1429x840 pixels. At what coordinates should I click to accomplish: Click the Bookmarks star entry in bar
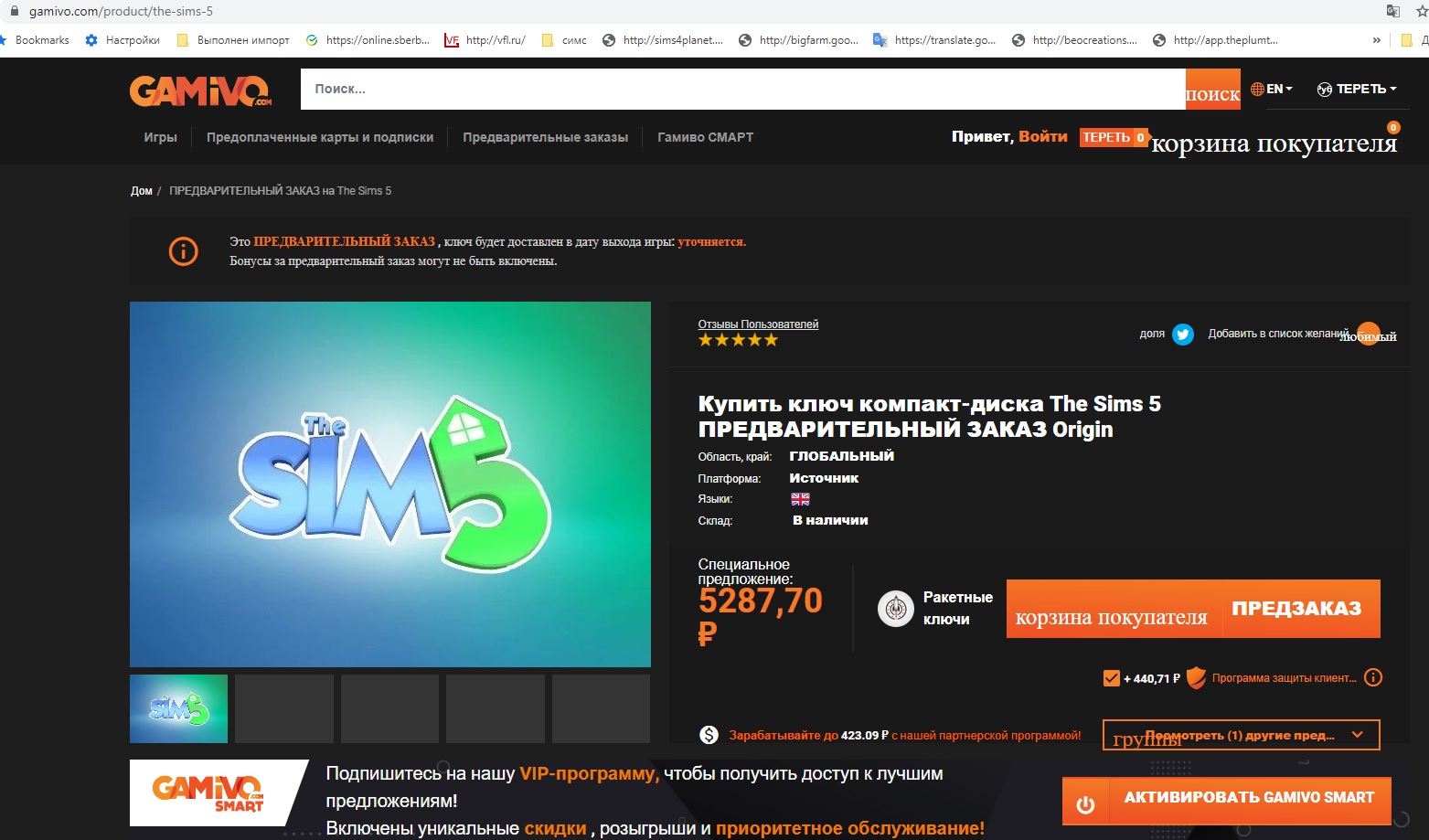(36, 40)
